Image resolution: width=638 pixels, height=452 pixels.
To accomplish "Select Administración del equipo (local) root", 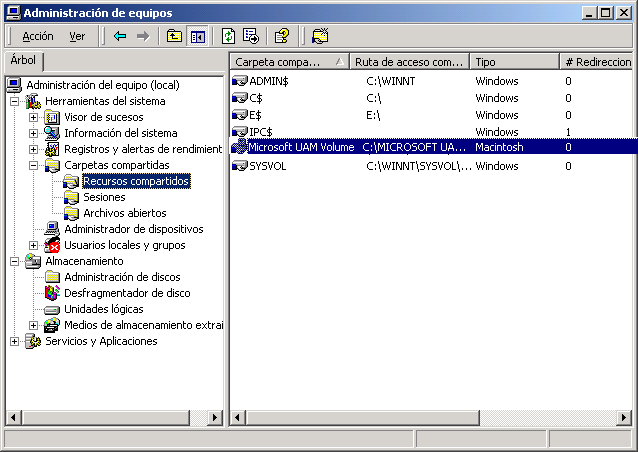I will 103,85.
